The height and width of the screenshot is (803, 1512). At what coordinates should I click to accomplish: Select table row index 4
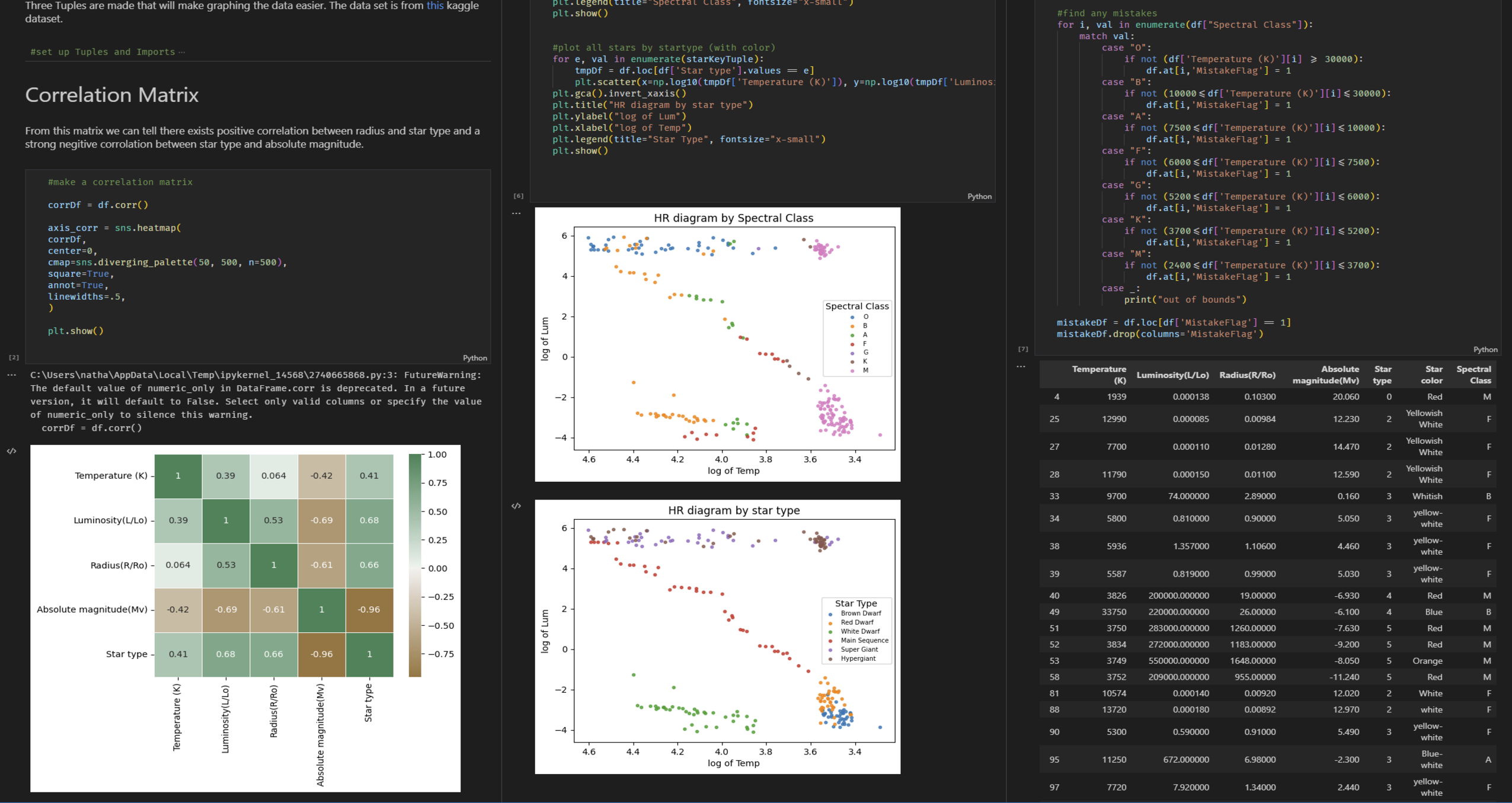[x=1057, y=397]
